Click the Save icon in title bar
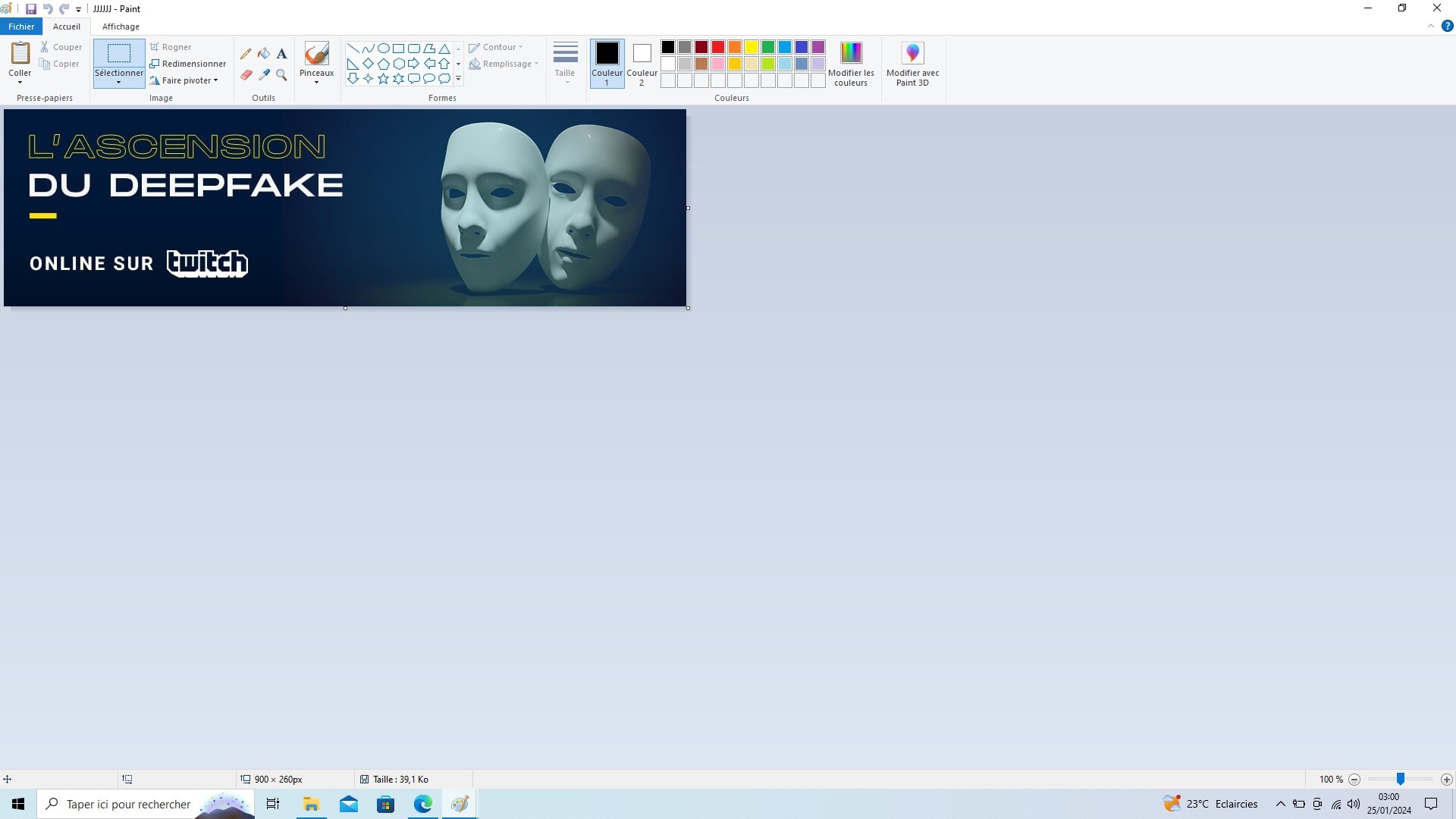The image size is (1456, 819). [31, 9]
